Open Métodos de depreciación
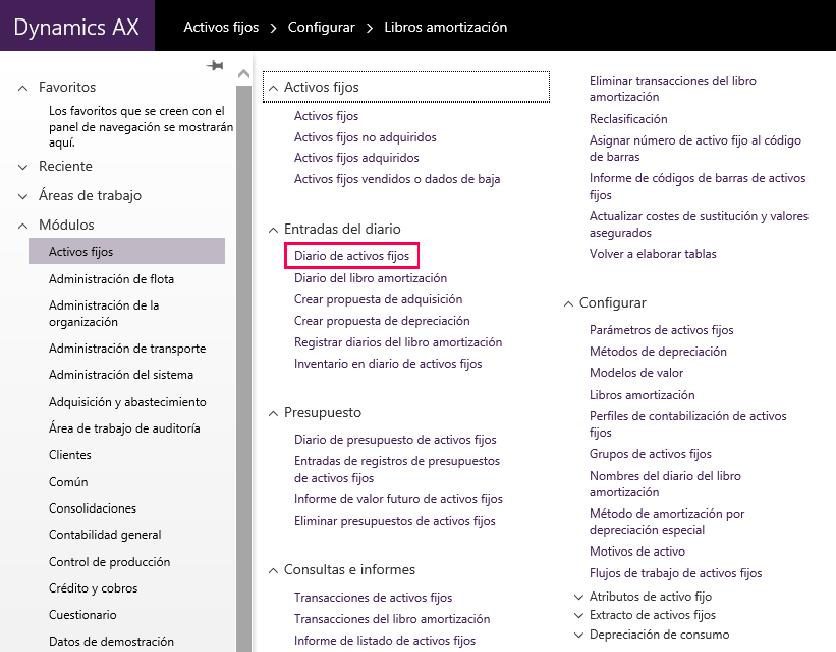 [x=658, y=352]
